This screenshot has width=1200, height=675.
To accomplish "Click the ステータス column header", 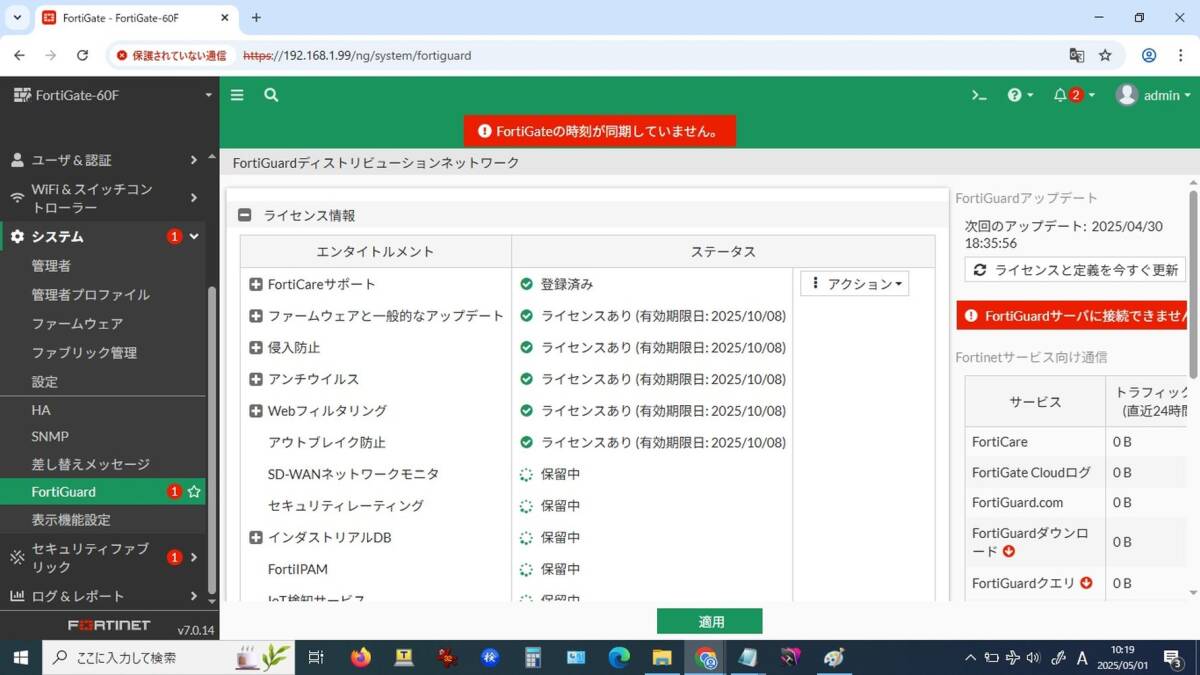I will pos(723,252).
